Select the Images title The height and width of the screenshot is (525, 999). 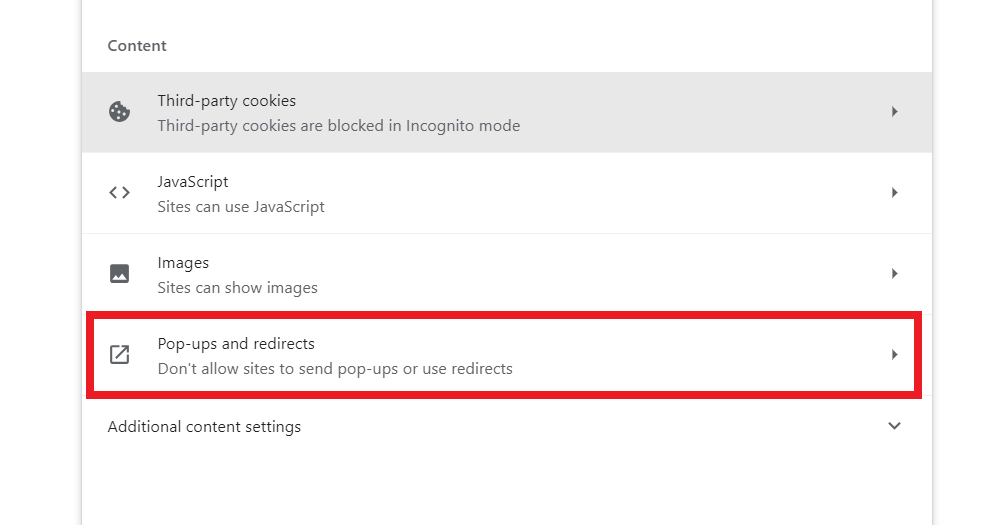(183, 263)
